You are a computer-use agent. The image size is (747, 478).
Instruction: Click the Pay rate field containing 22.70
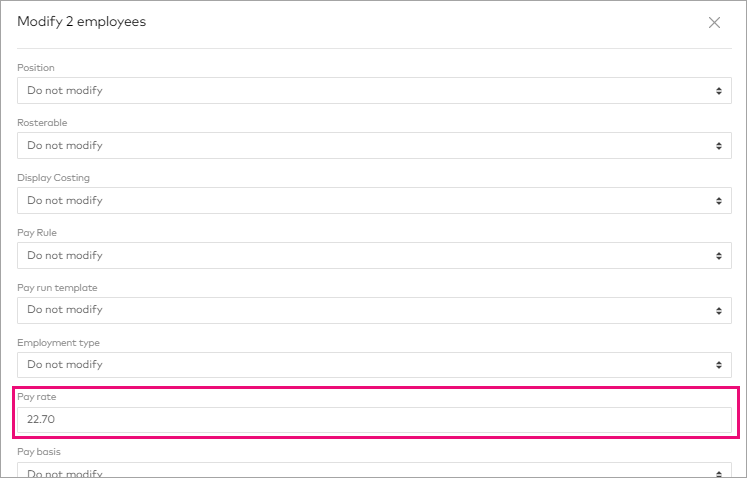click(373, 420)
